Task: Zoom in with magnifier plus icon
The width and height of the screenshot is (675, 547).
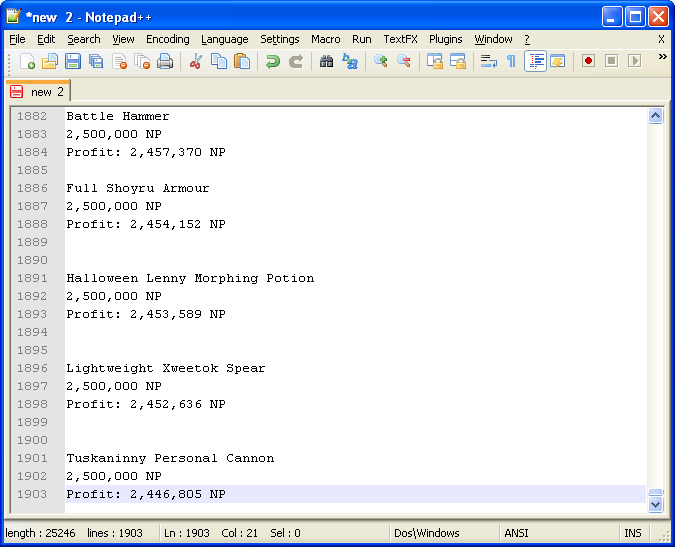Action: [x=381, y=61]
